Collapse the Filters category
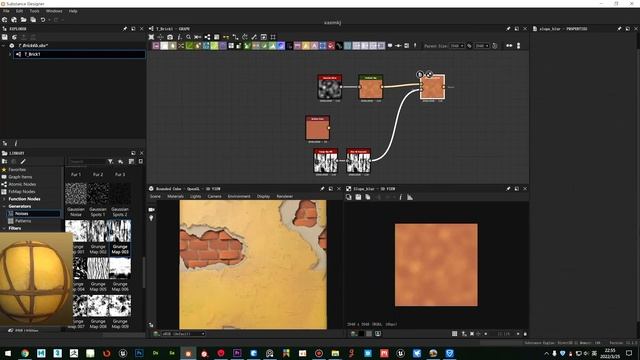The height and width of the screenshot is (360, 640). 4,228
